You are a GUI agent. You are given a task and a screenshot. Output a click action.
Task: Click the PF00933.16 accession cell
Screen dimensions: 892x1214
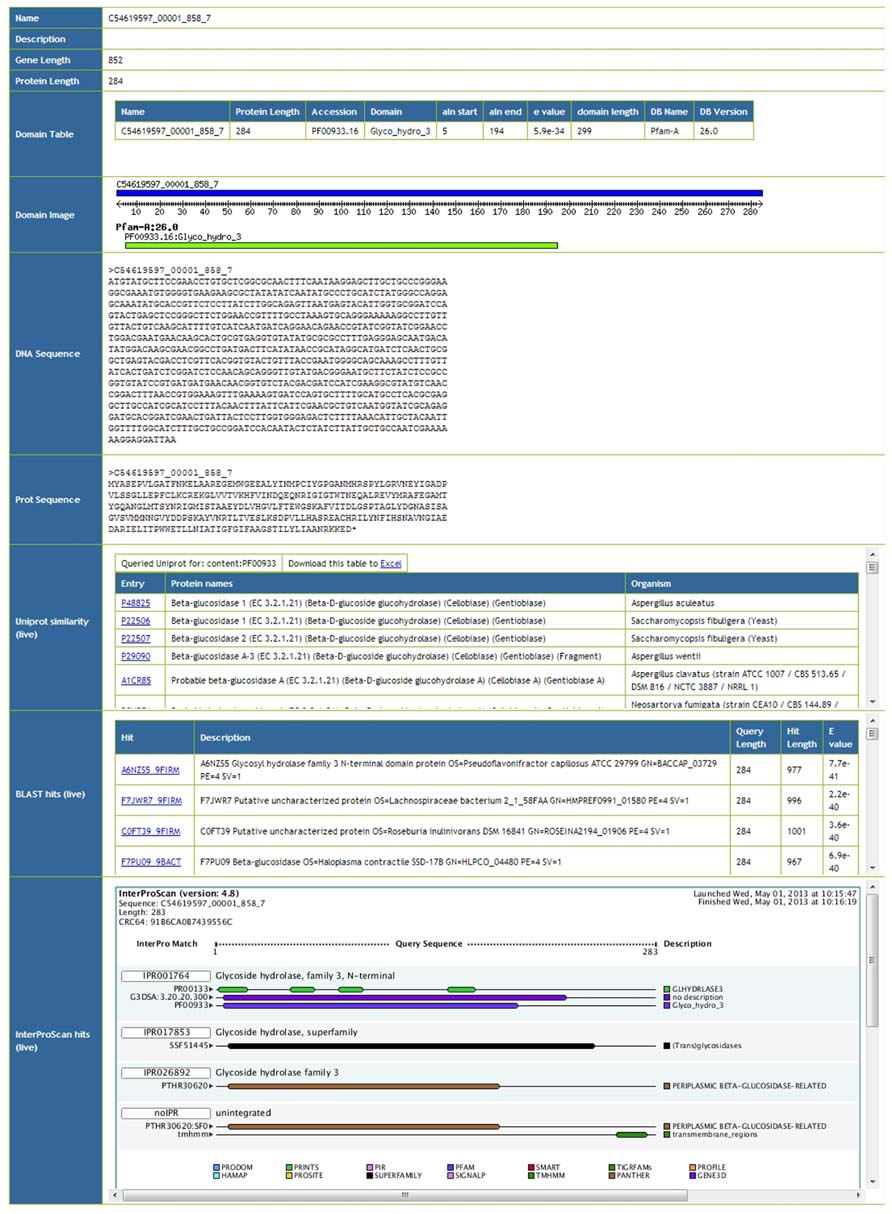[333, 130]
